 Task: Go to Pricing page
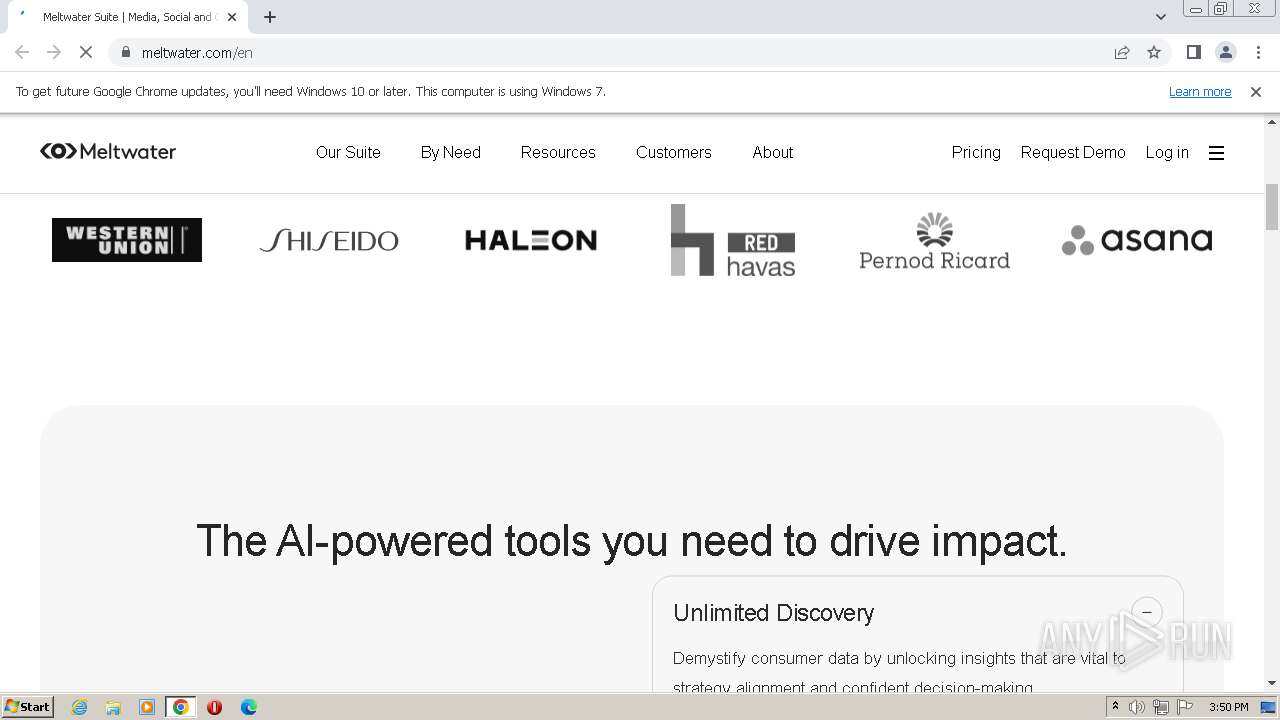coord(976,152)
